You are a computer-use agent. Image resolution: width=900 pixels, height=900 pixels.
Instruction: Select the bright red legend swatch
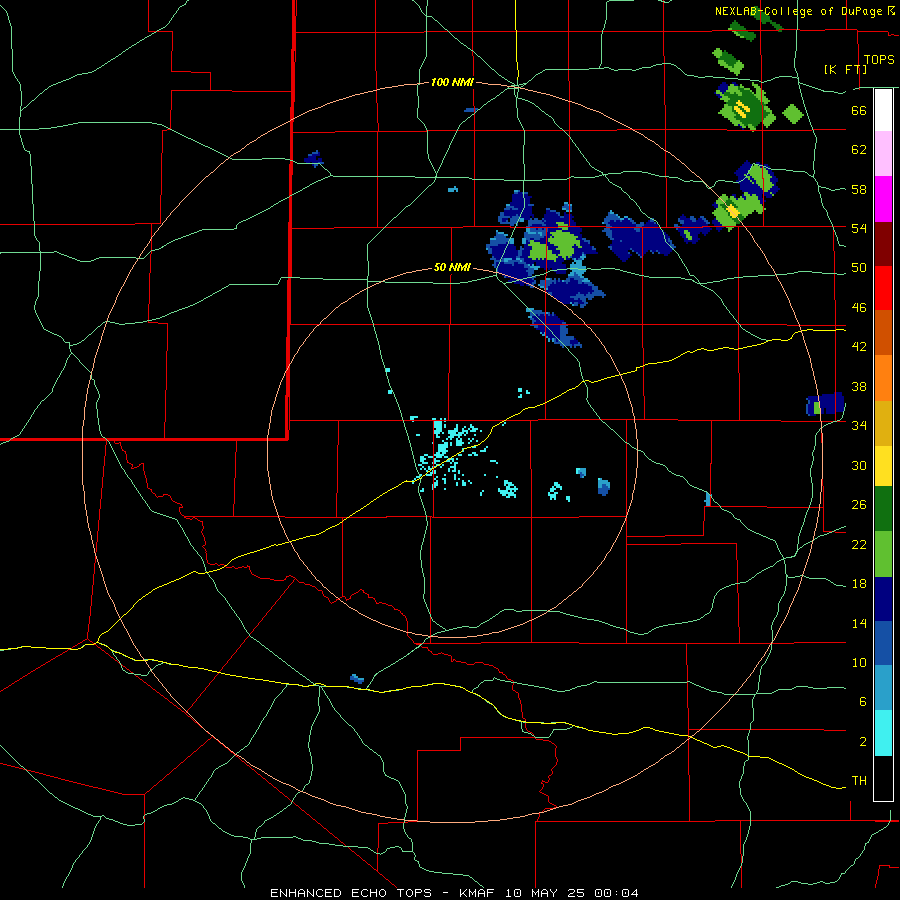point(883,288)
